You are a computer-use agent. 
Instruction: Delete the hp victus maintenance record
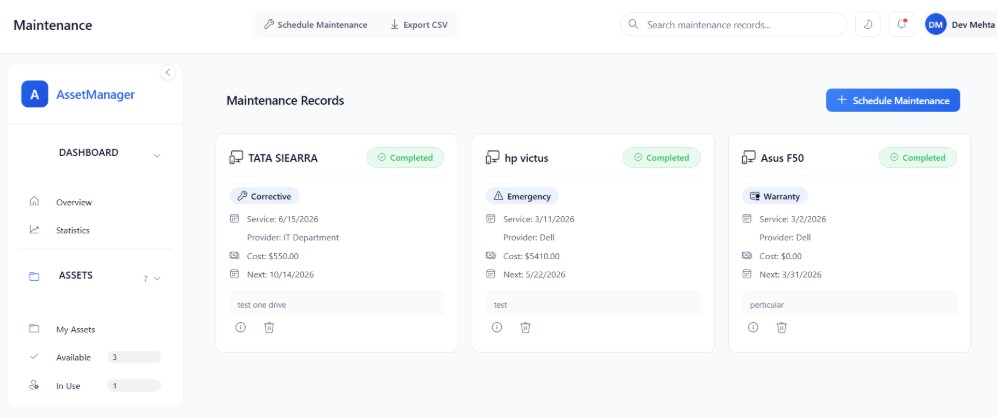[525, 327]
